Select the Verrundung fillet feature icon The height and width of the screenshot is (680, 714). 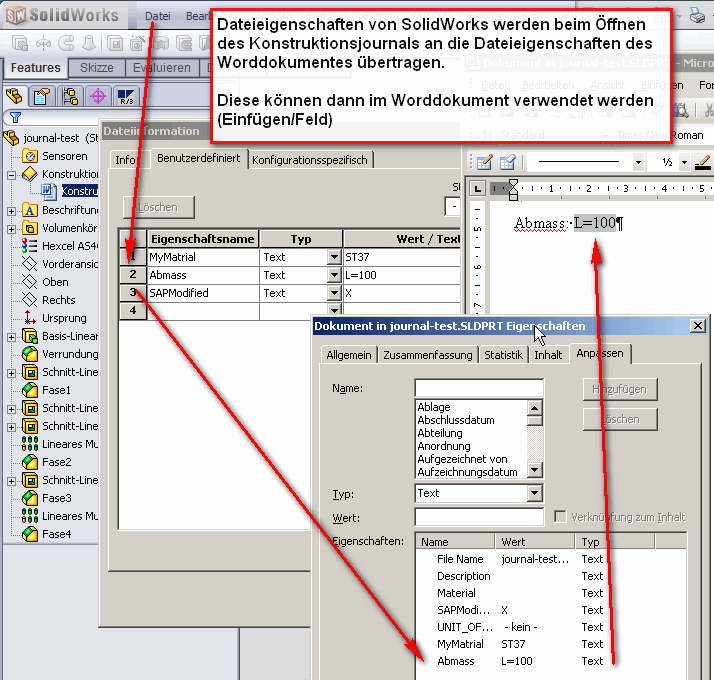tap(30, 354)
